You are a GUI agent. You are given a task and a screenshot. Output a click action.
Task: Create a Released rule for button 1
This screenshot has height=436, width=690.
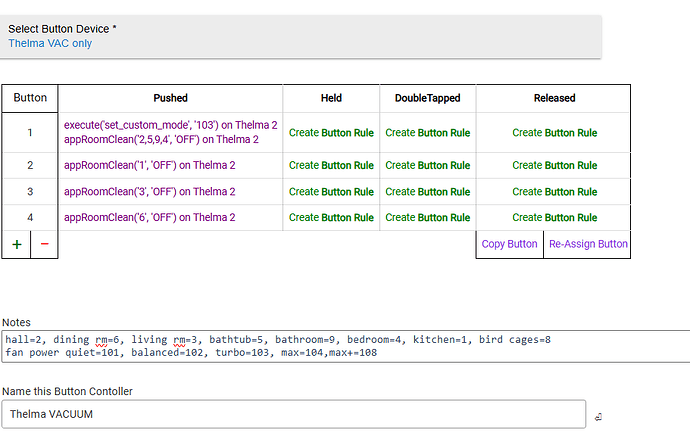pyautogui.click(x=554, y=132)
